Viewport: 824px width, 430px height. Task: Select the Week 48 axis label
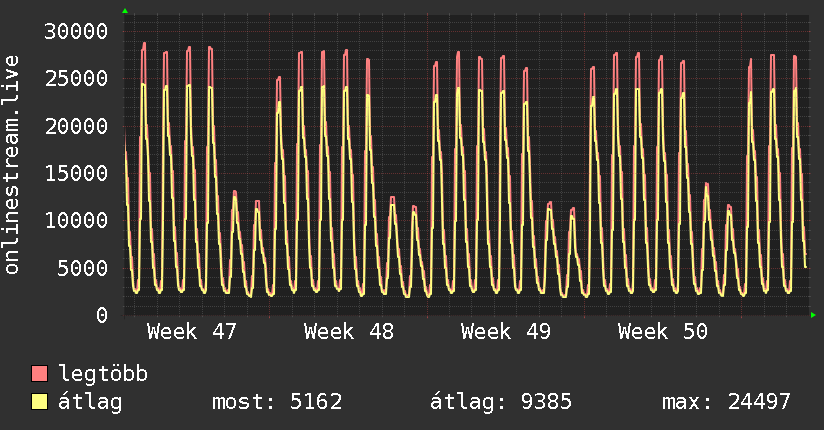[349, 331]
